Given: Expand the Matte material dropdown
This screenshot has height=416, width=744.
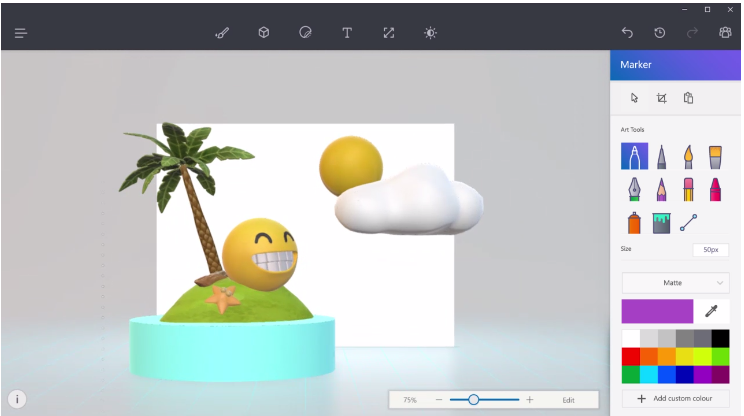Looking at the screenshot, I should [675, 283].
